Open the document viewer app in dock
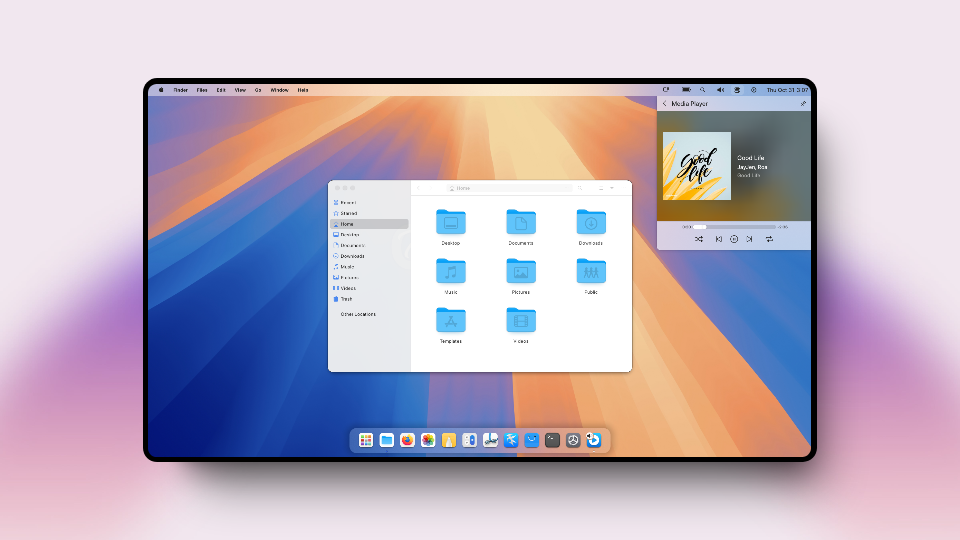Image resolution: width=960 pixels, height=540 pixels. coord(490,440)
